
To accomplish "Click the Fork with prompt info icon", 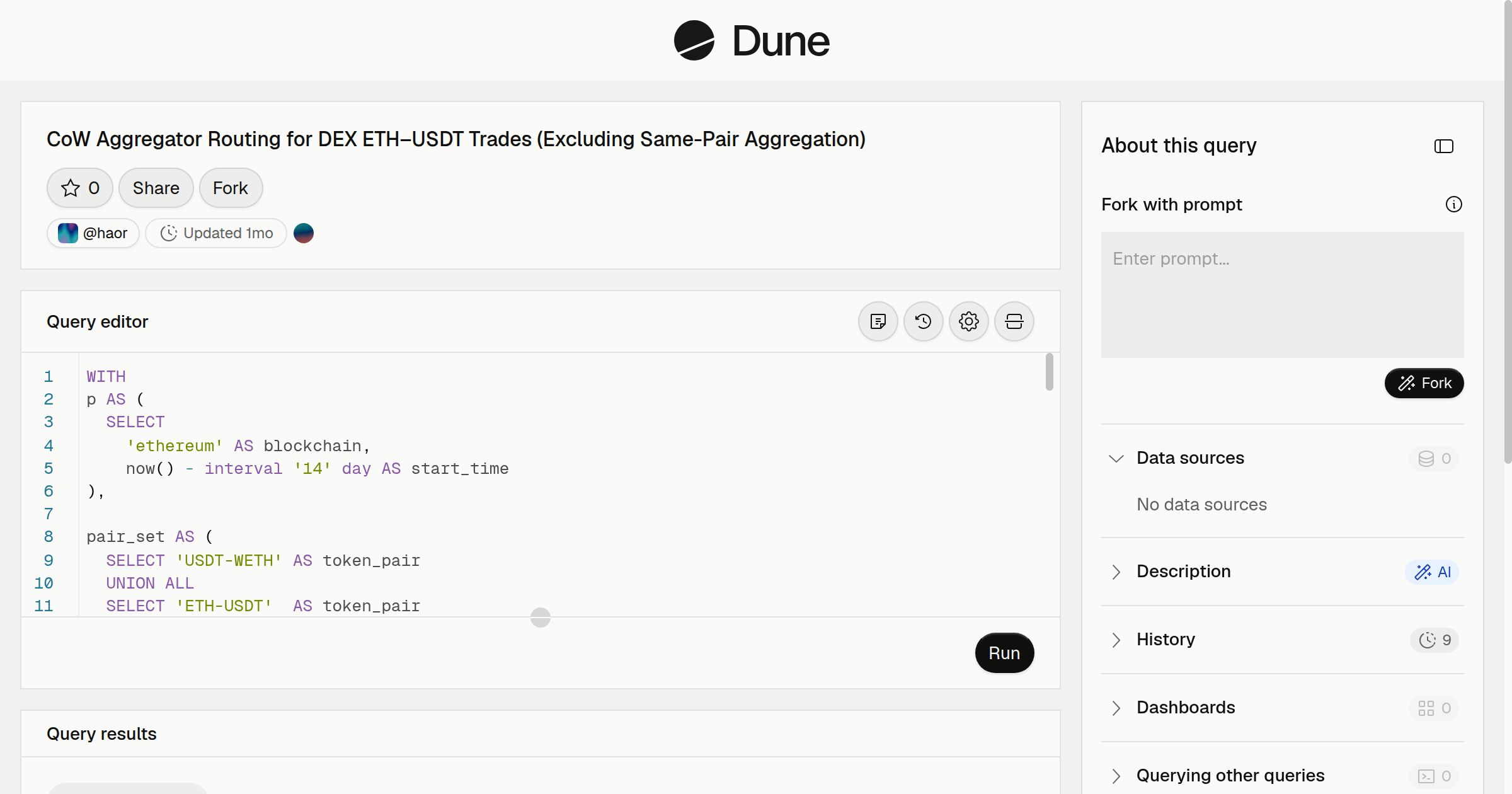I will pyautogui.click(x=1453, y=204).
